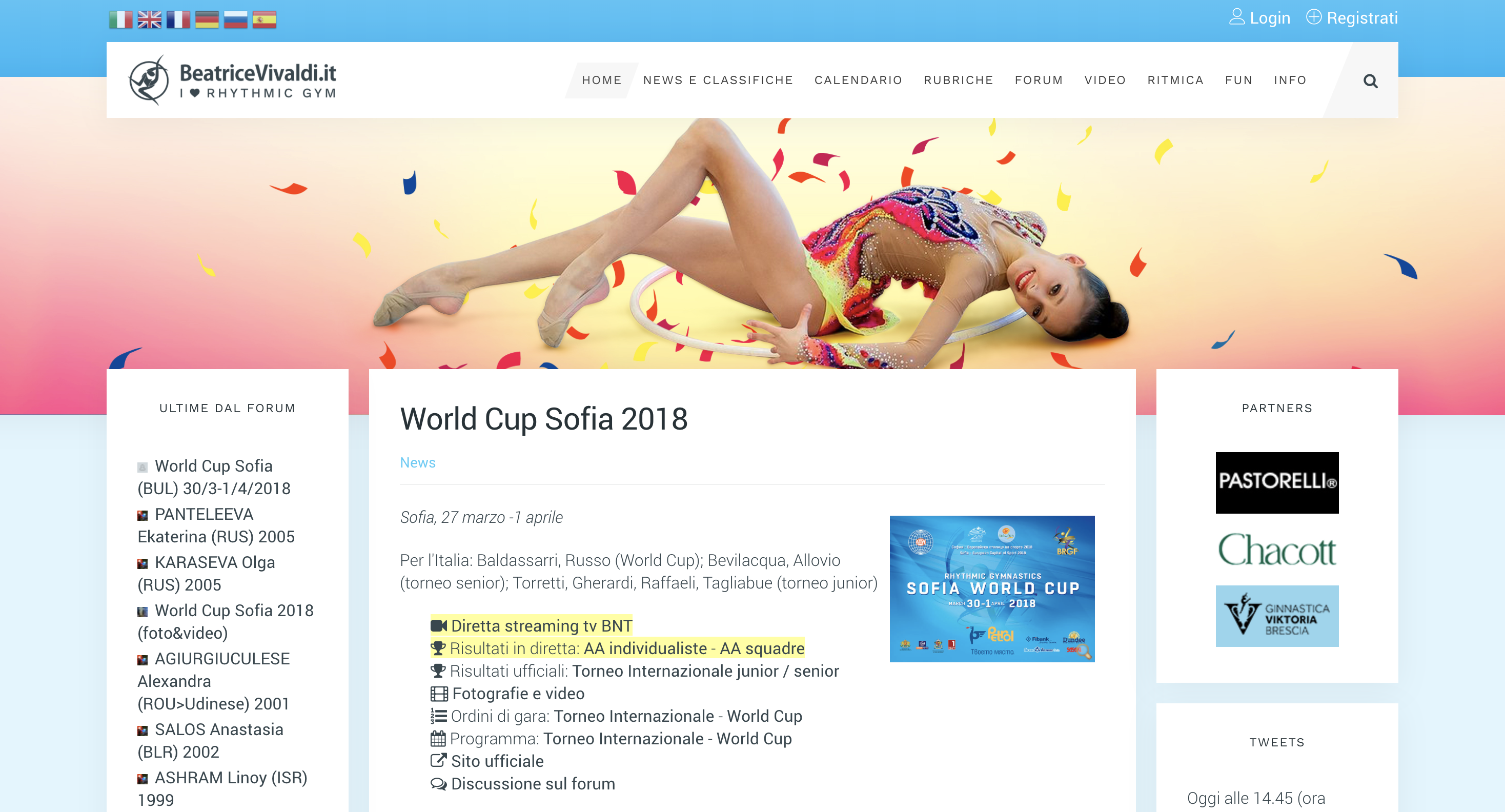Image resolution: width=1505 pixels, height=812 pixels.
Task: Expand the Ritmica menu
Action: pos(1175,80)
